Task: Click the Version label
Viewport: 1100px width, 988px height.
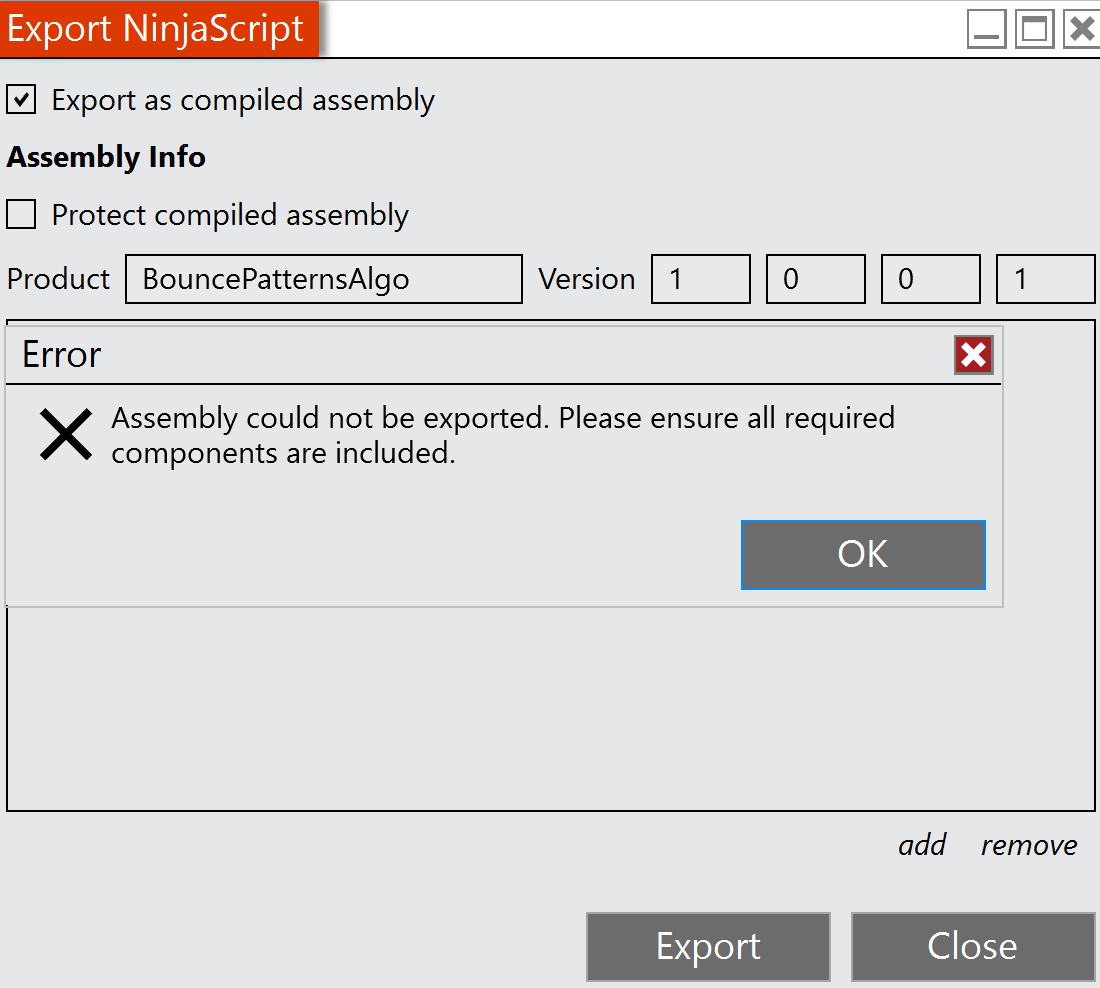Action: pos(586,279)
